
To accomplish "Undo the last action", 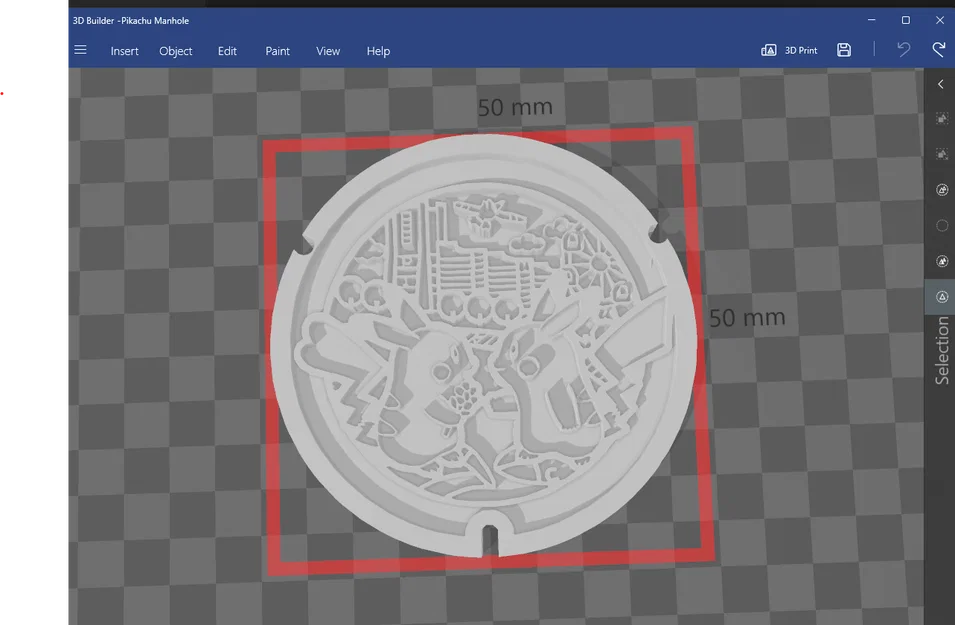I will click(x=904, y=49).
